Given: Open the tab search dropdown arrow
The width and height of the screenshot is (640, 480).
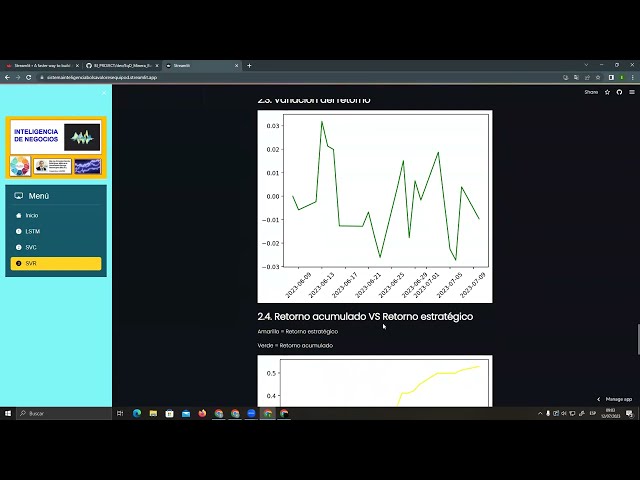Looking at the screenshot, I should (x=587, y=65).
